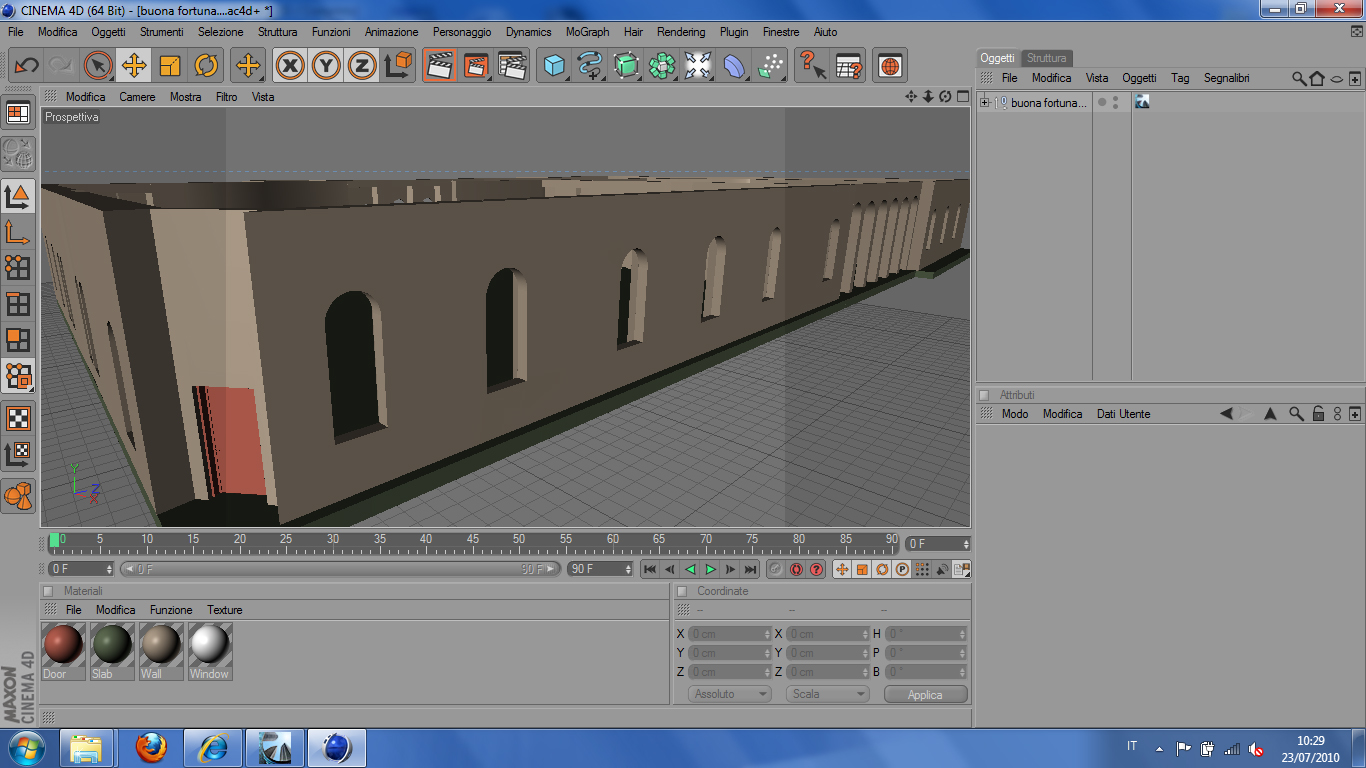
Task: Open the Materiali panel Texture menu
Action: pyautogui.click(x=225, y=610)
